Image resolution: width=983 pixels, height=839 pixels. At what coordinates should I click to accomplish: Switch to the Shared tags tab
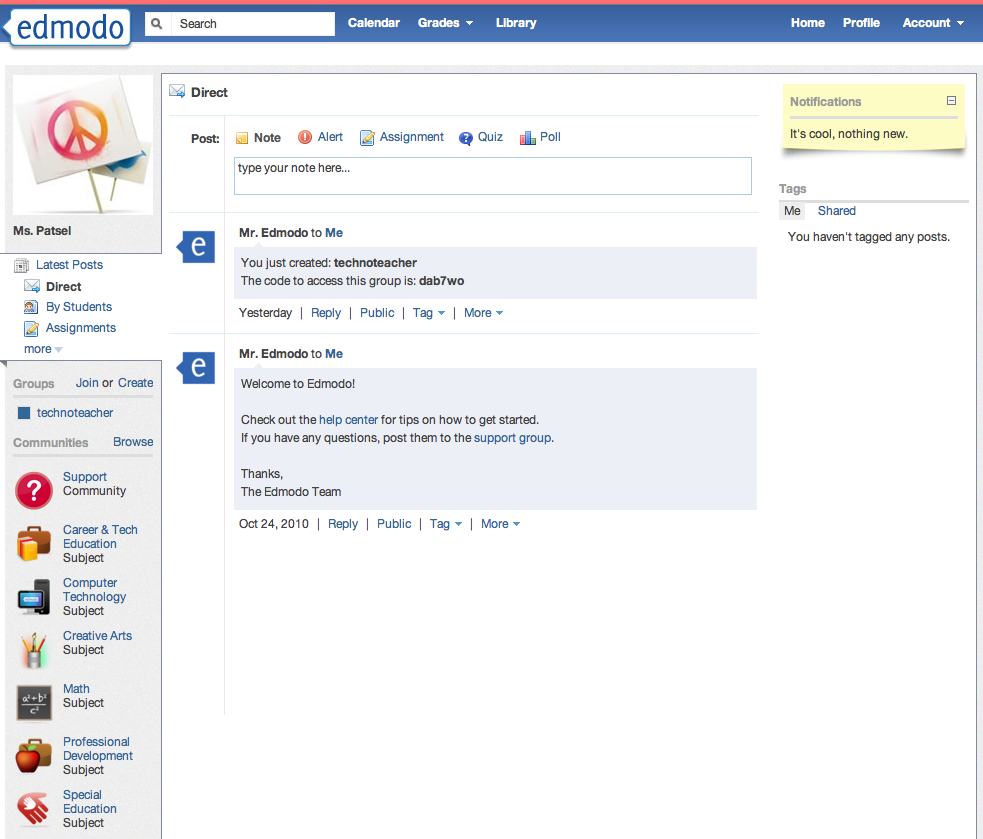(x=836, y=211)
